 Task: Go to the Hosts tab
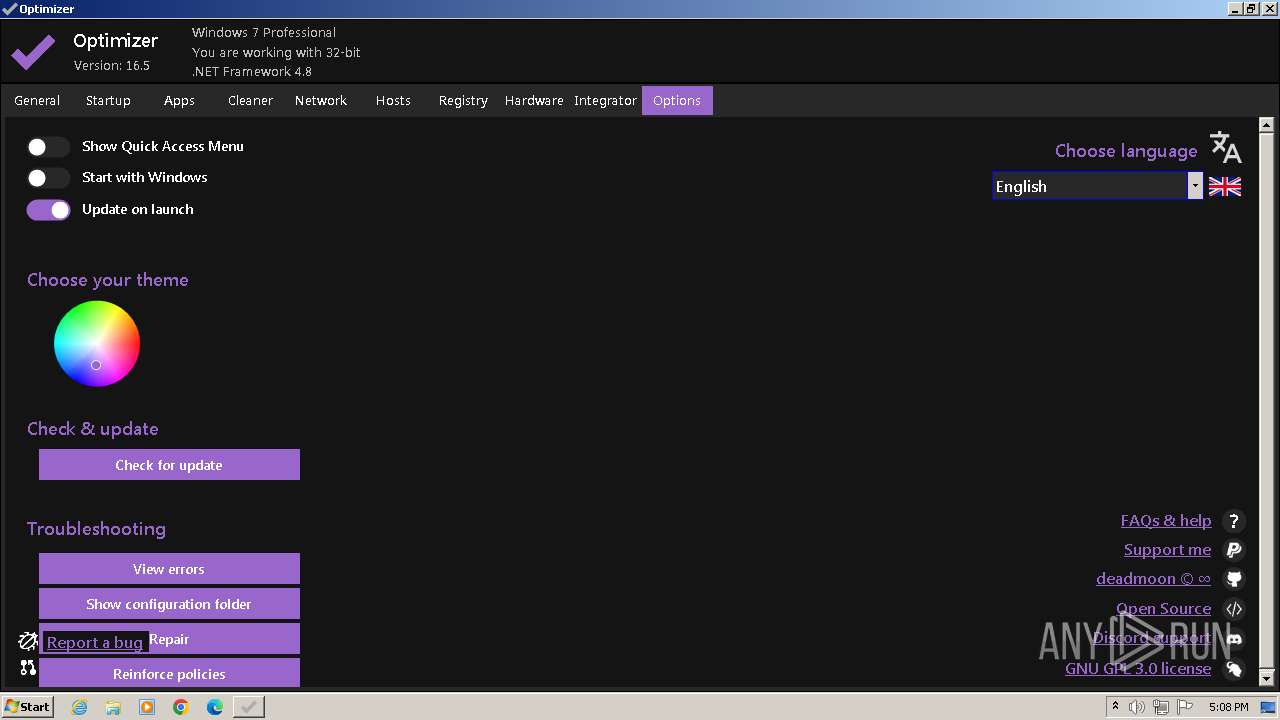click(x=393, y=100)
